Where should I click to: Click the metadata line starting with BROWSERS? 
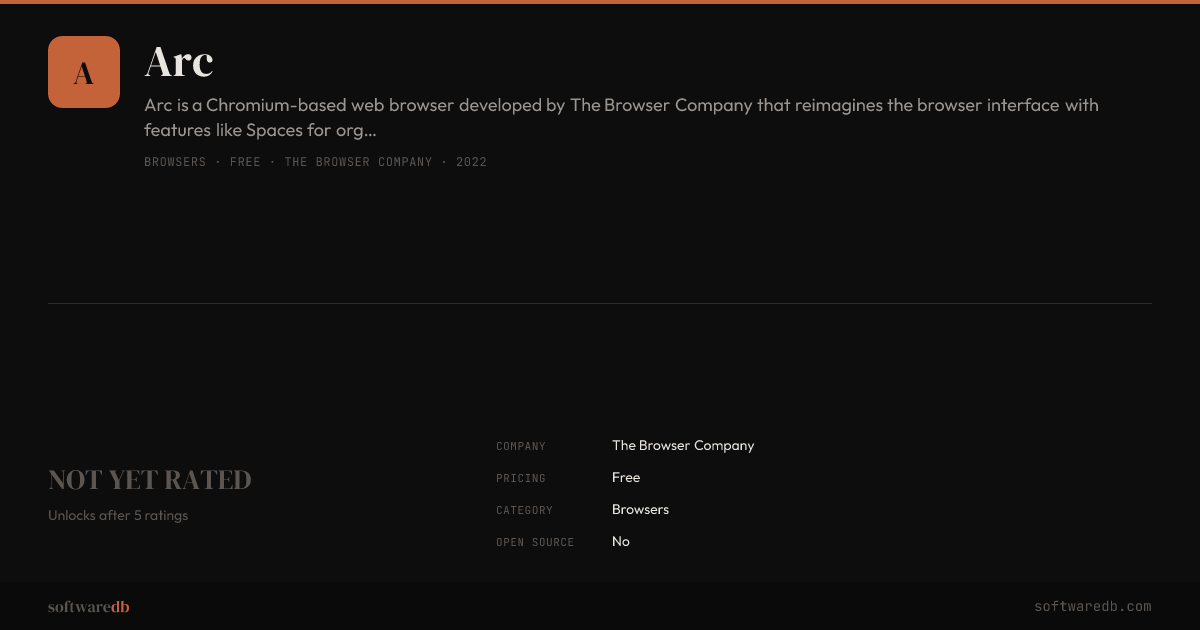pyautogui.click(x=315, y=162)
